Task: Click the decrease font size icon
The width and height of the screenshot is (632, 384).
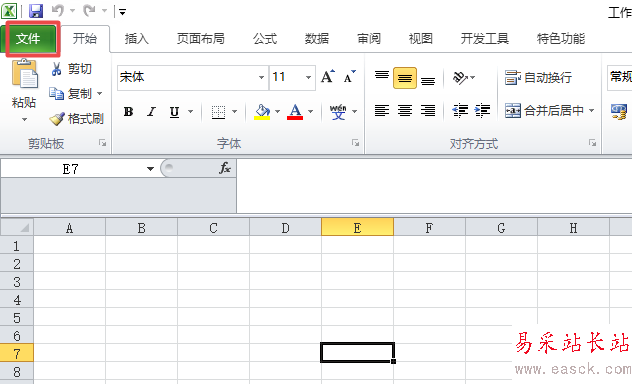Action: click(x=349, y=76)
